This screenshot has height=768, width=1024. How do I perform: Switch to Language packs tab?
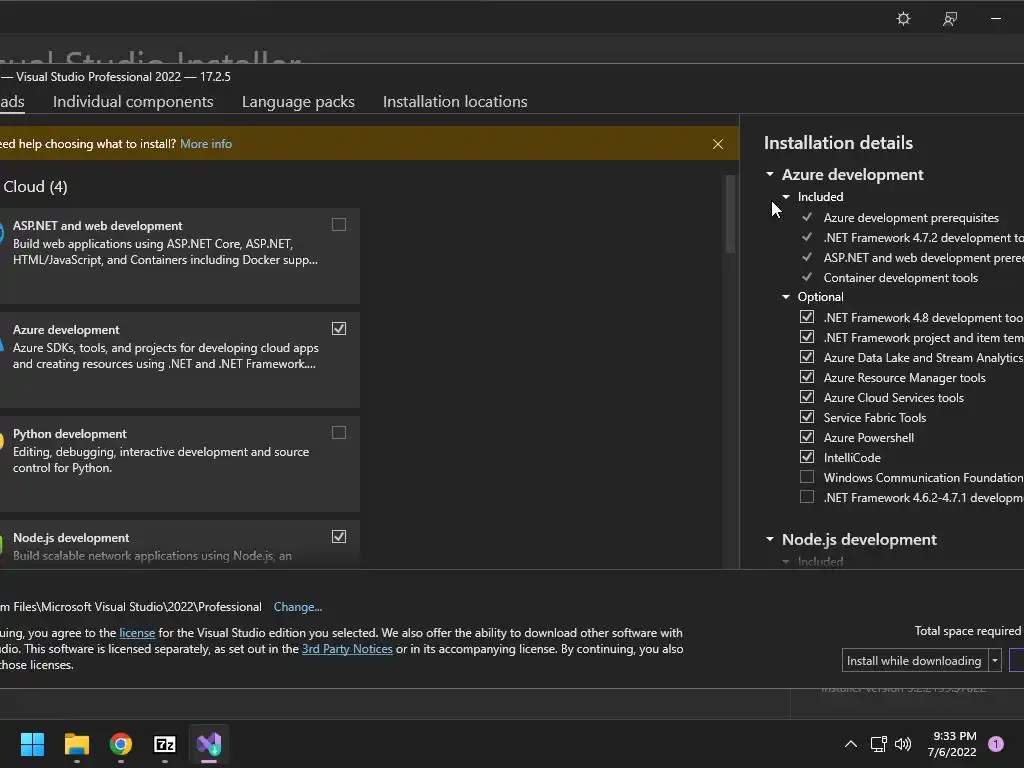point(298,102)
